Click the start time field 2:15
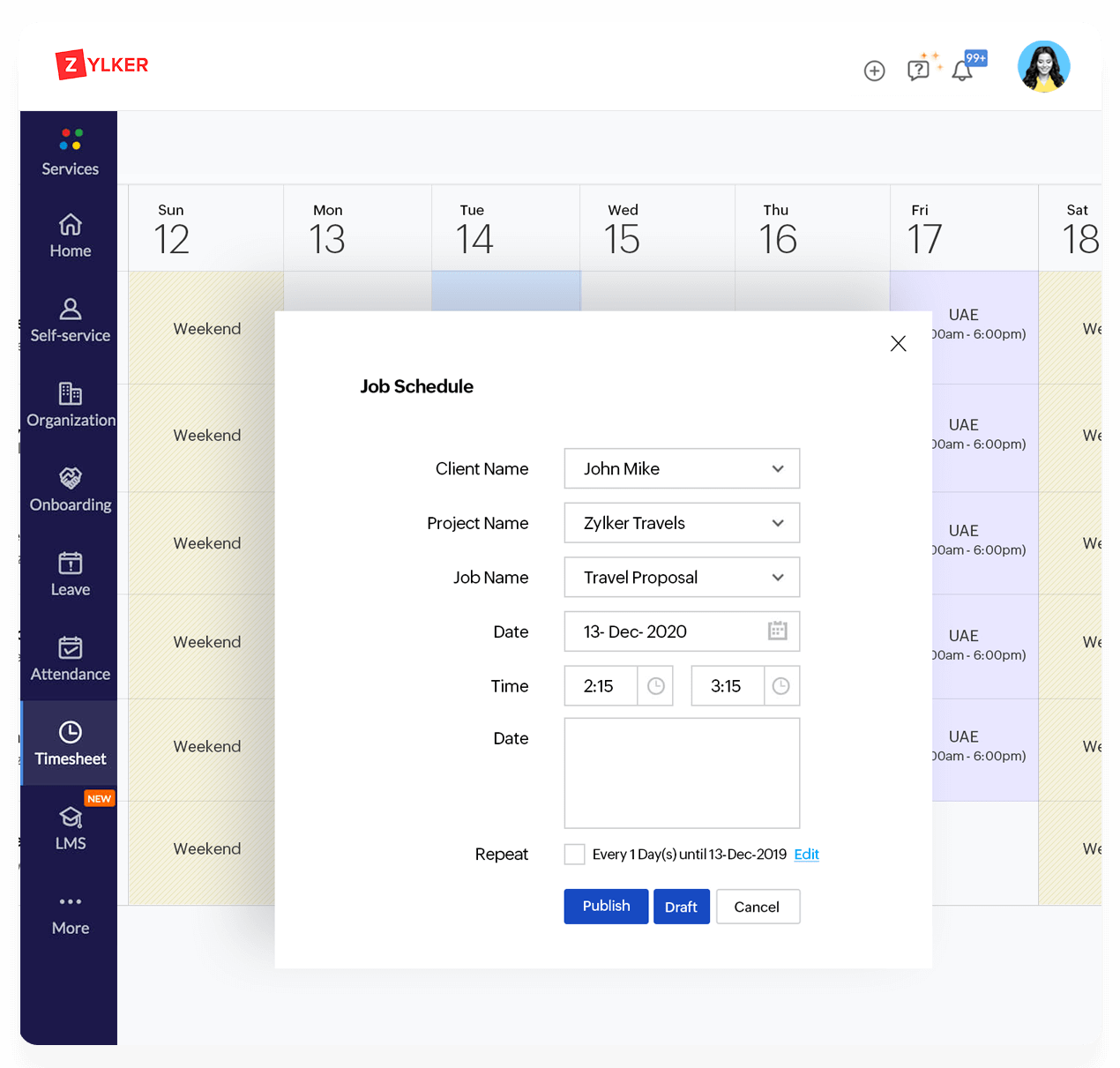The width and height of the screenshot is (1120, 1068). pos(601,686)
